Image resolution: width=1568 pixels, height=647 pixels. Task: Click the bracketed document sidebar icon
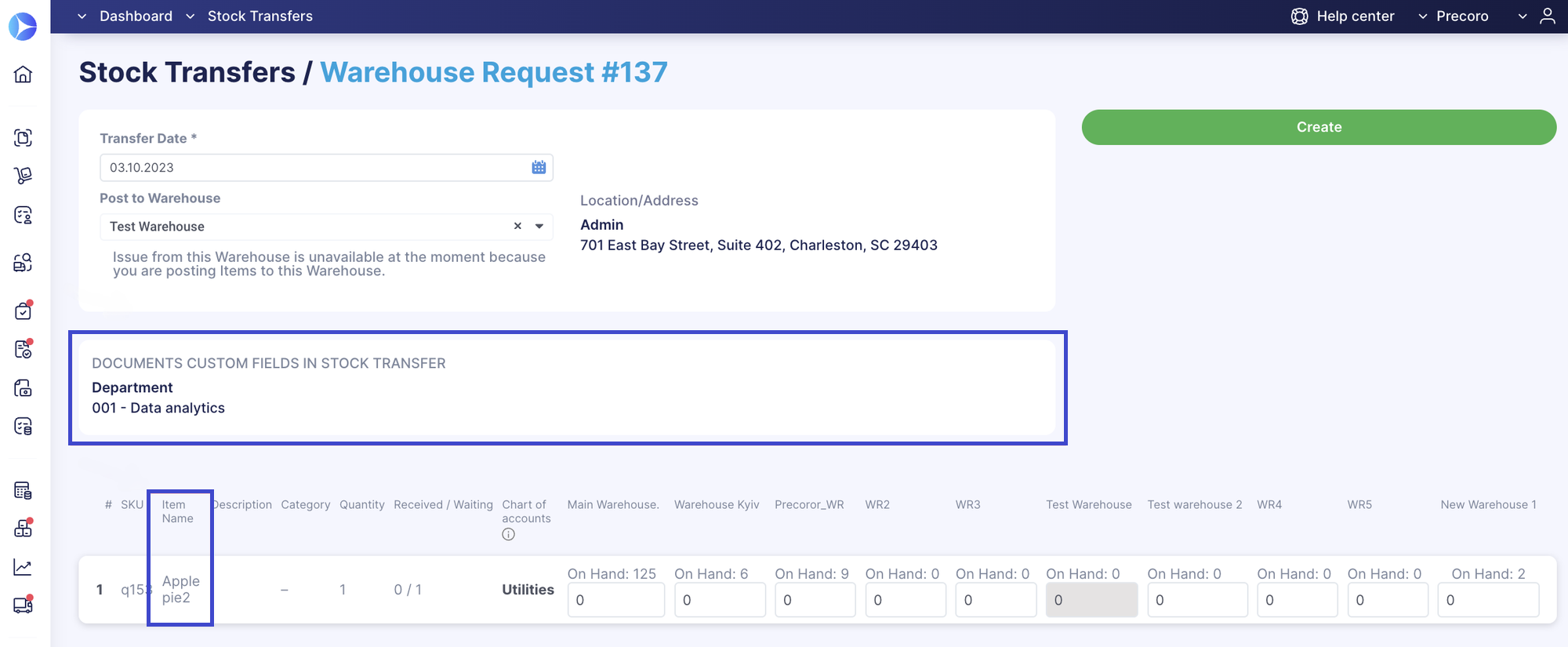click(24, 137)
